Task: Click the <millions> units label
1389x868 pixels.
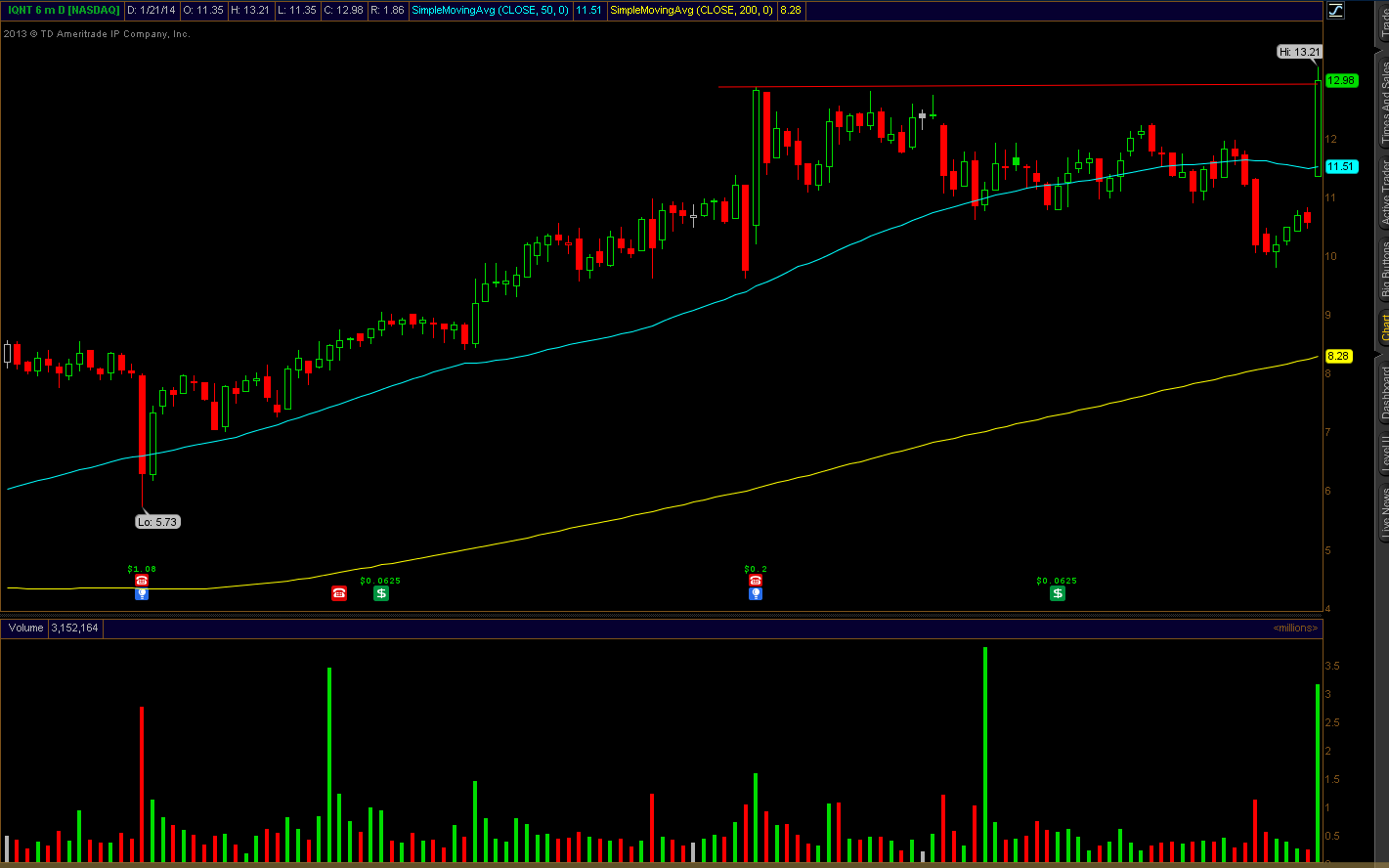Action: (1295, 628)
